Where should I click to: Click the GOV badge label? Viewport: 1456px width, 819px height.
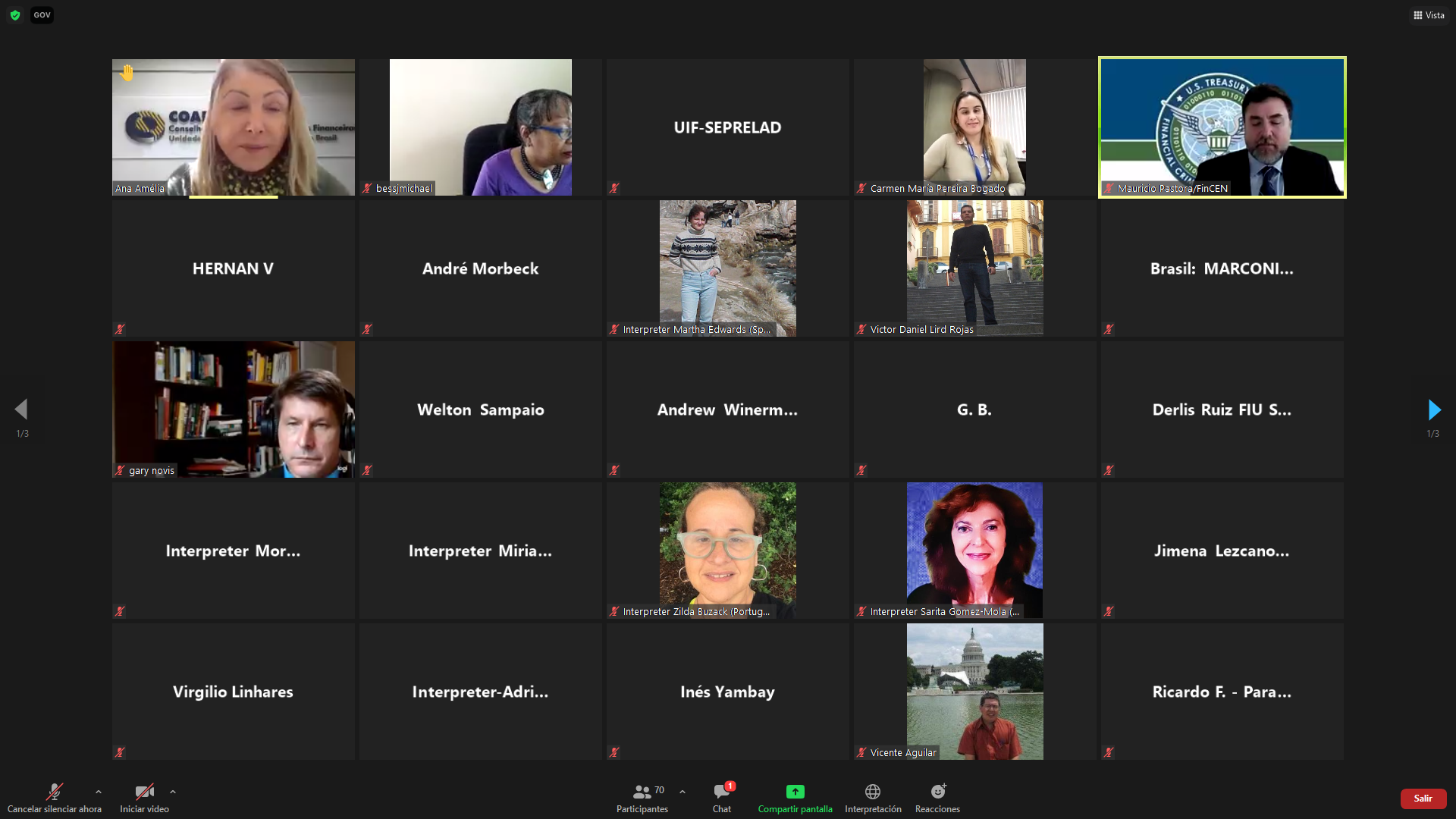(x=42, y=15)
